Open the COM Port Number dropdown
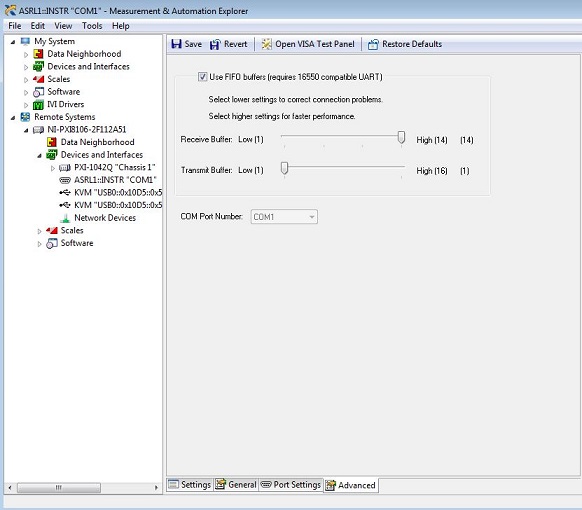582x510 pixels. point(284,217)
